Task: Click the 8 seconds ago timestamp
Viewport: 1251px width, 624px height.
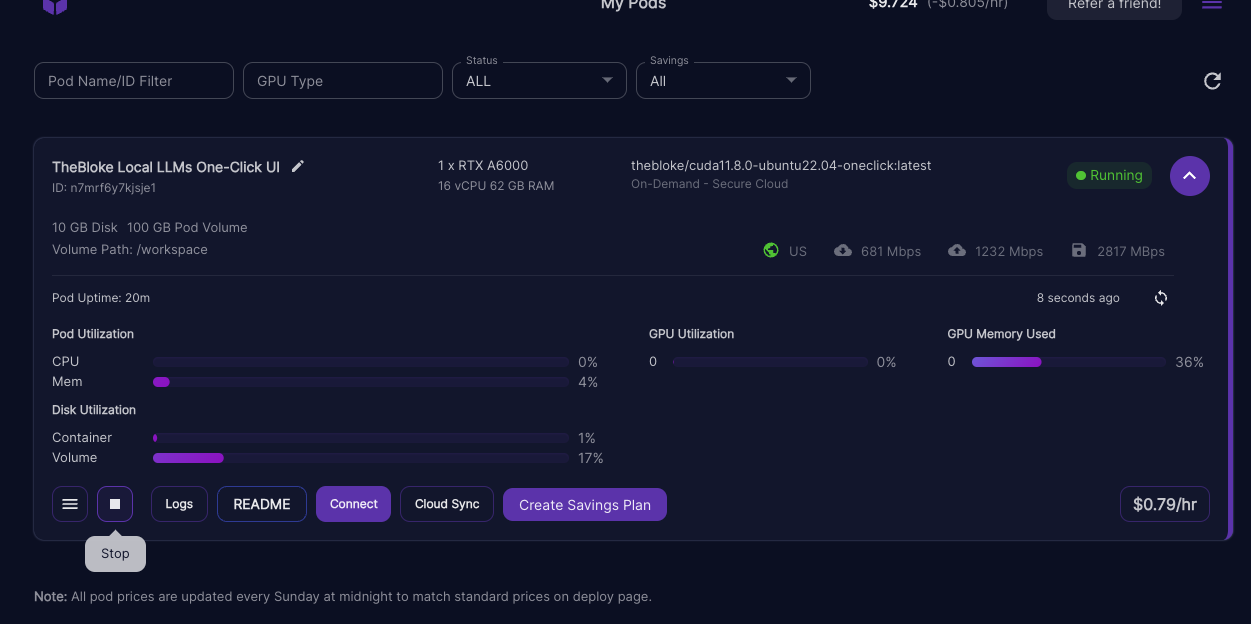Action: coord(1078,298)
